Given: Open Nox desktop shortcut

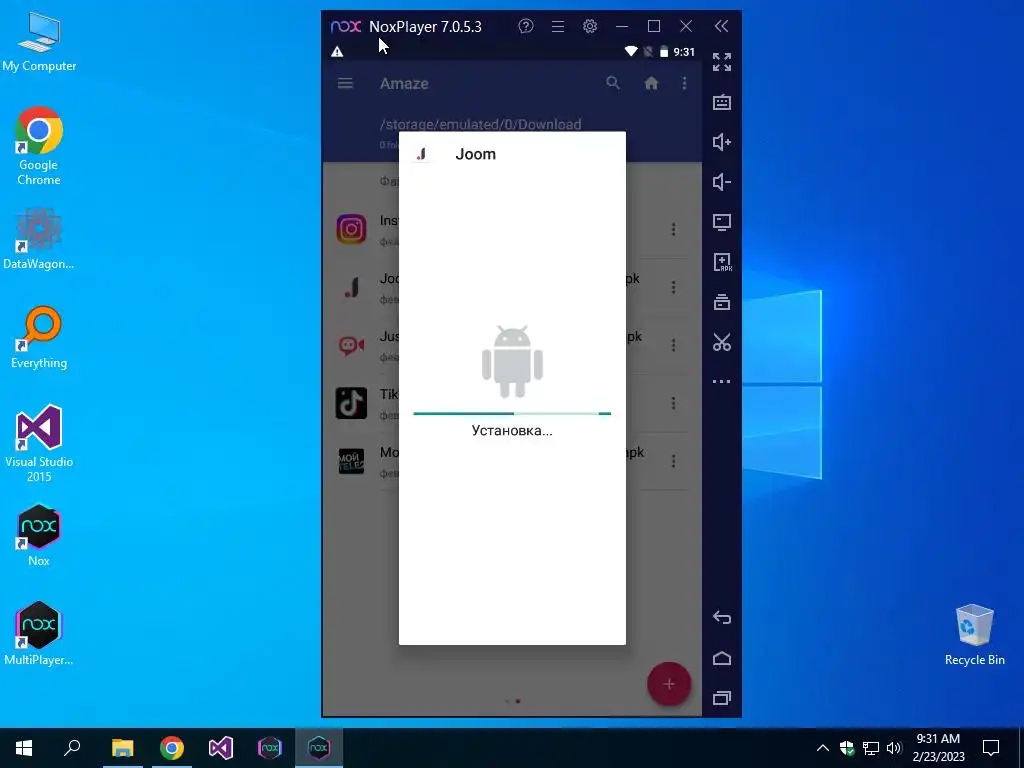Looking at the screenshot, I should 39,536.
